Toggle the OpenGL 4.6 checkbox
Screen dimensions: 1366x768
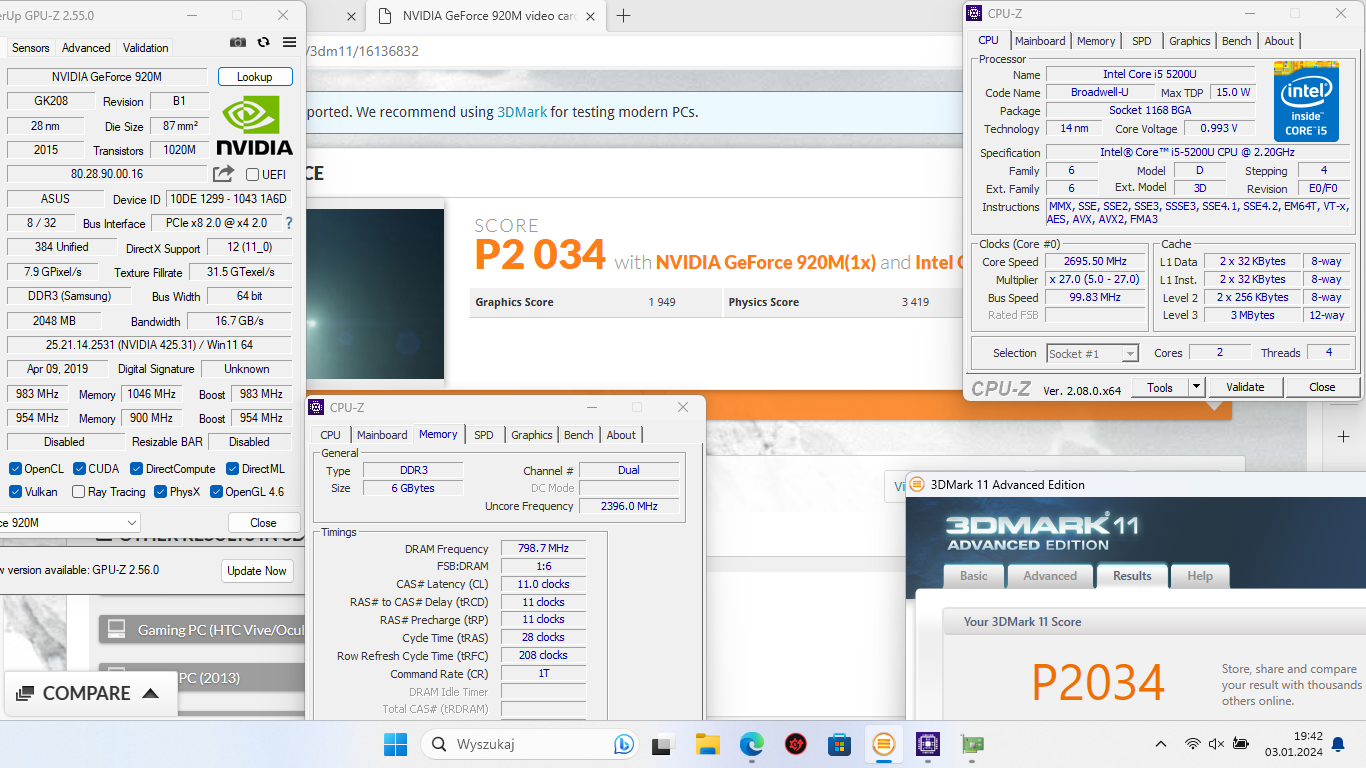coord(216,491)
